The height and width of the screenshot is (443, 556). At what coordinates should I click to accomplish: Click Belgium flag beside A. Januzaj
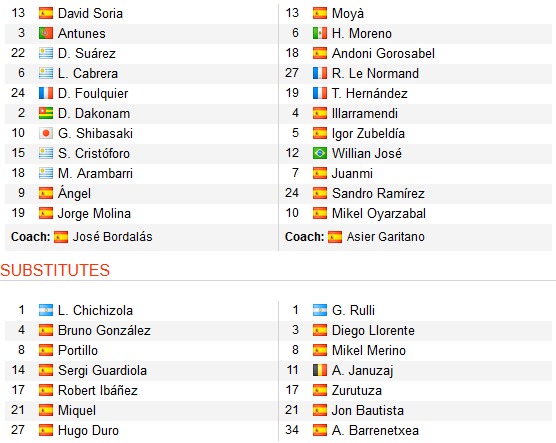[x=319, y=370]
